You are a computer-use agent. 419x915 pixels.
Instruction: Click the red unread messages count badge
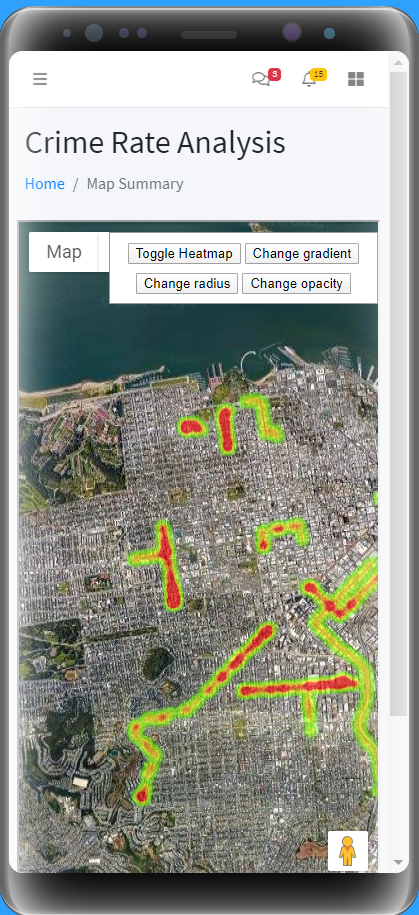[275, 74]
